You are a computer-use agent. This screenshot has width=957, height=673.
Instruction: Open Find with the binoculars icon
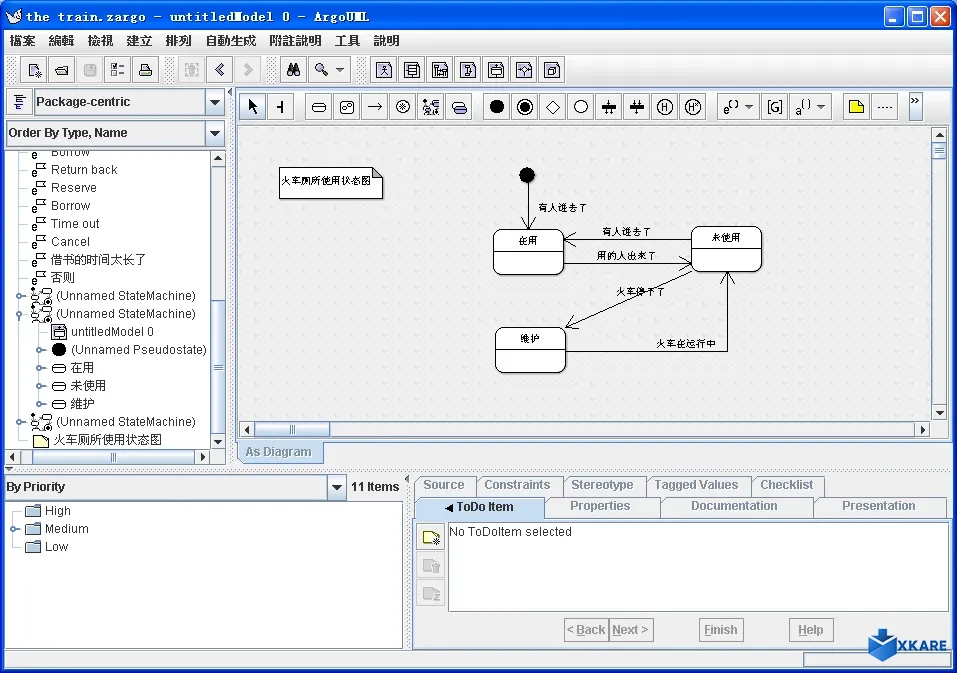294,70
